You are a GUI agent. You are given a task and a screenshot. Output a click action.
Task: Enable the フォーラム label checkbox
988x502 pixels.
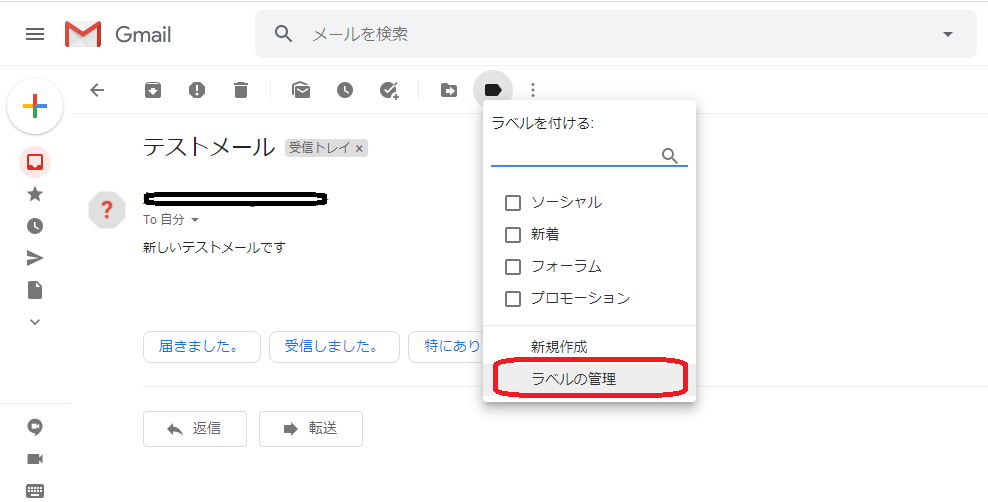click(x=513, y=268)
